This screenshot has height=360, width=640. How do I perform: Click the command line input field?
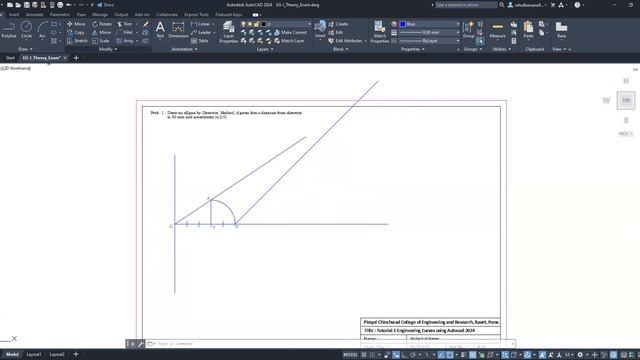point(334,344)
